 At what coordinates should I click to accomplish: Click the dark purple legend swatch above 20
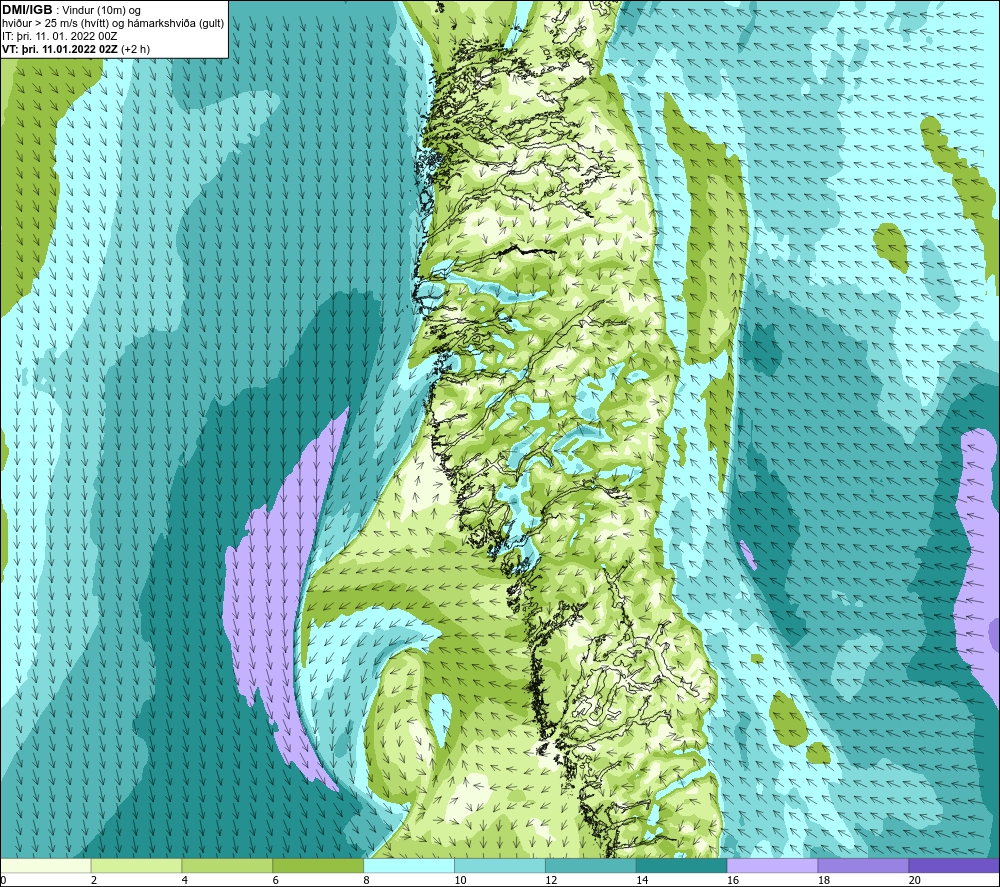click(954, 865)
